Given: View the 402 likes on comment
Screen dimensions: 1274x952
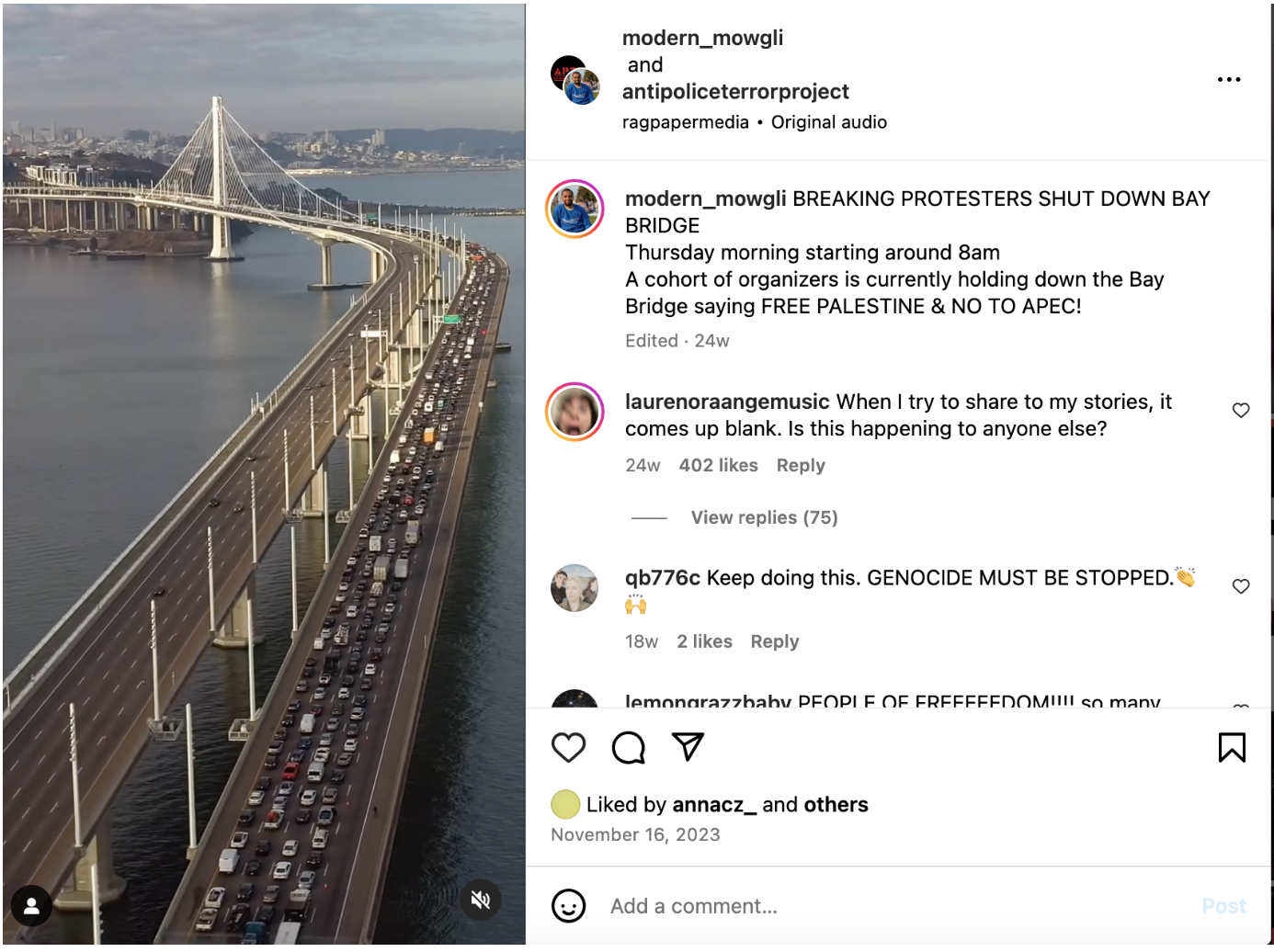Looking at the screenshot, I should 719,466.
